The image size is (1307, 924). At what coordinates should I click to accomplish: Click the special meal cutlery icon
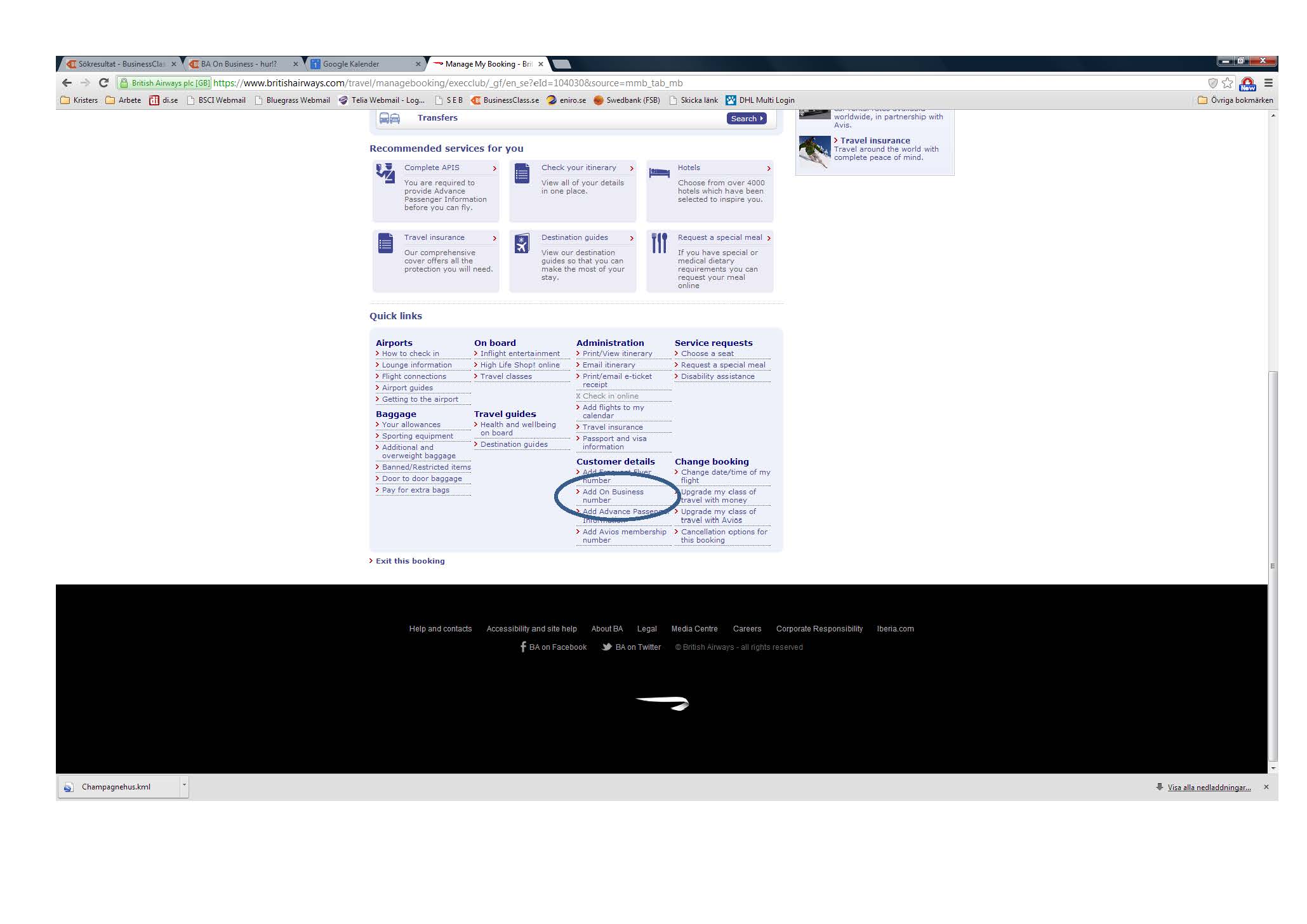point(659,242)
